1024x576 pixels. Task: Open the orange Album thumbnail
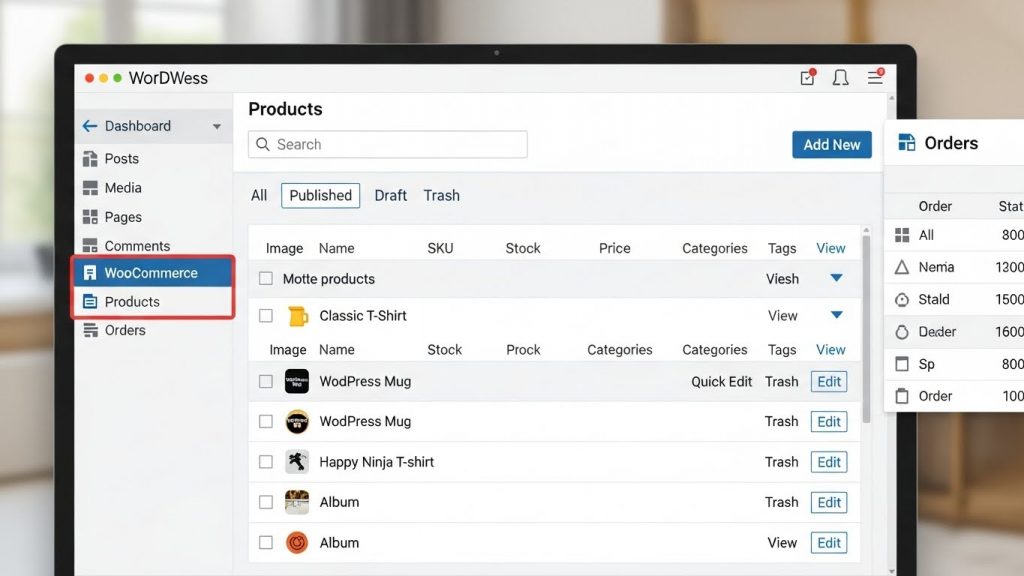[x=296, y=542]
